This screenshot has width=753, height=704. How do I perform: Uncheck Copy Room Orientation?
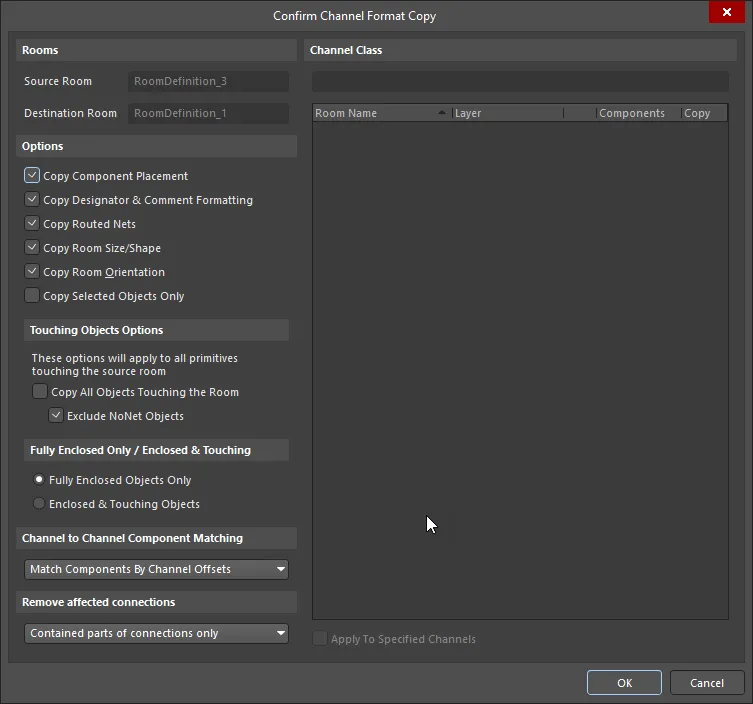tap(32, 271)
